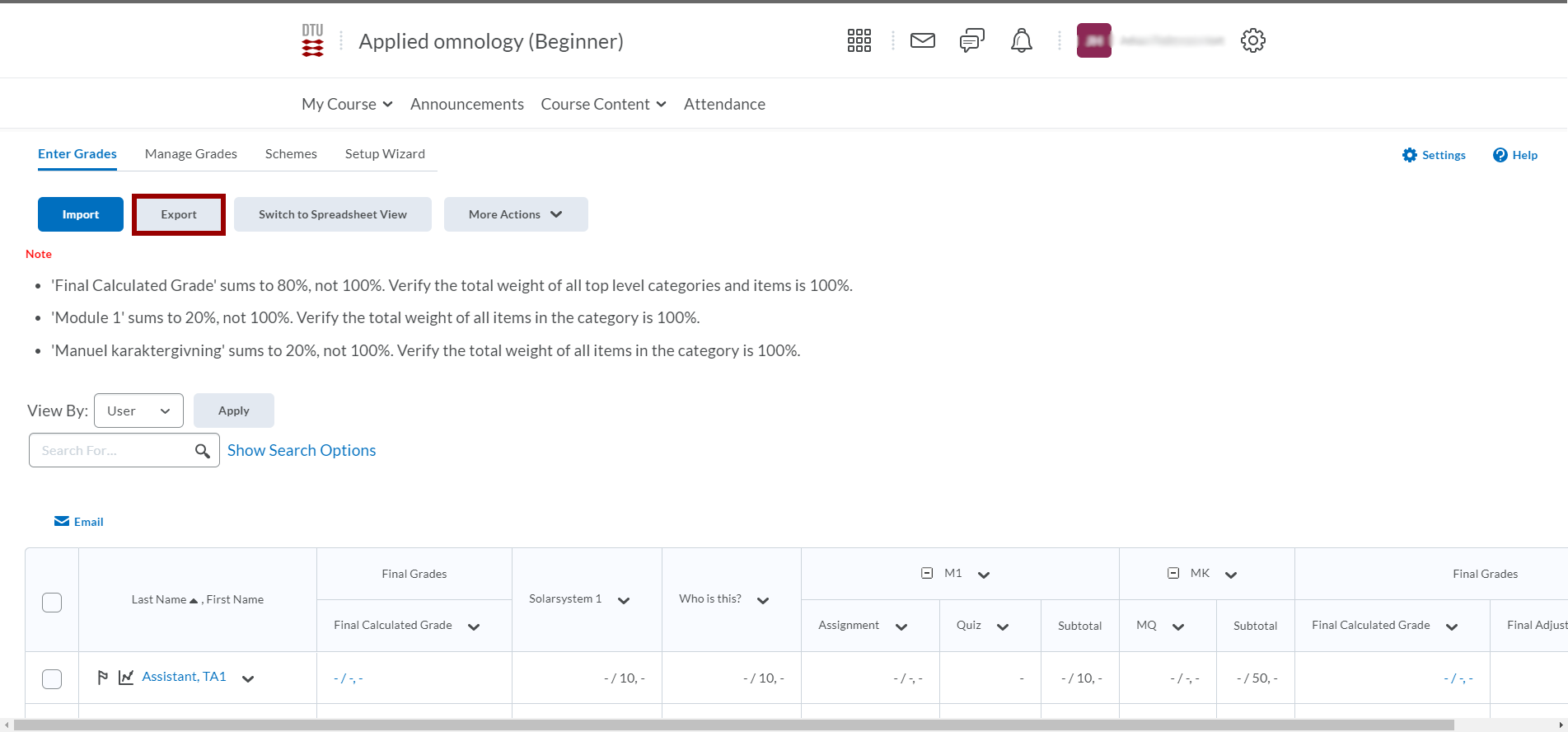
Task: Expand the More Actions dropdown
Action: 515,214
